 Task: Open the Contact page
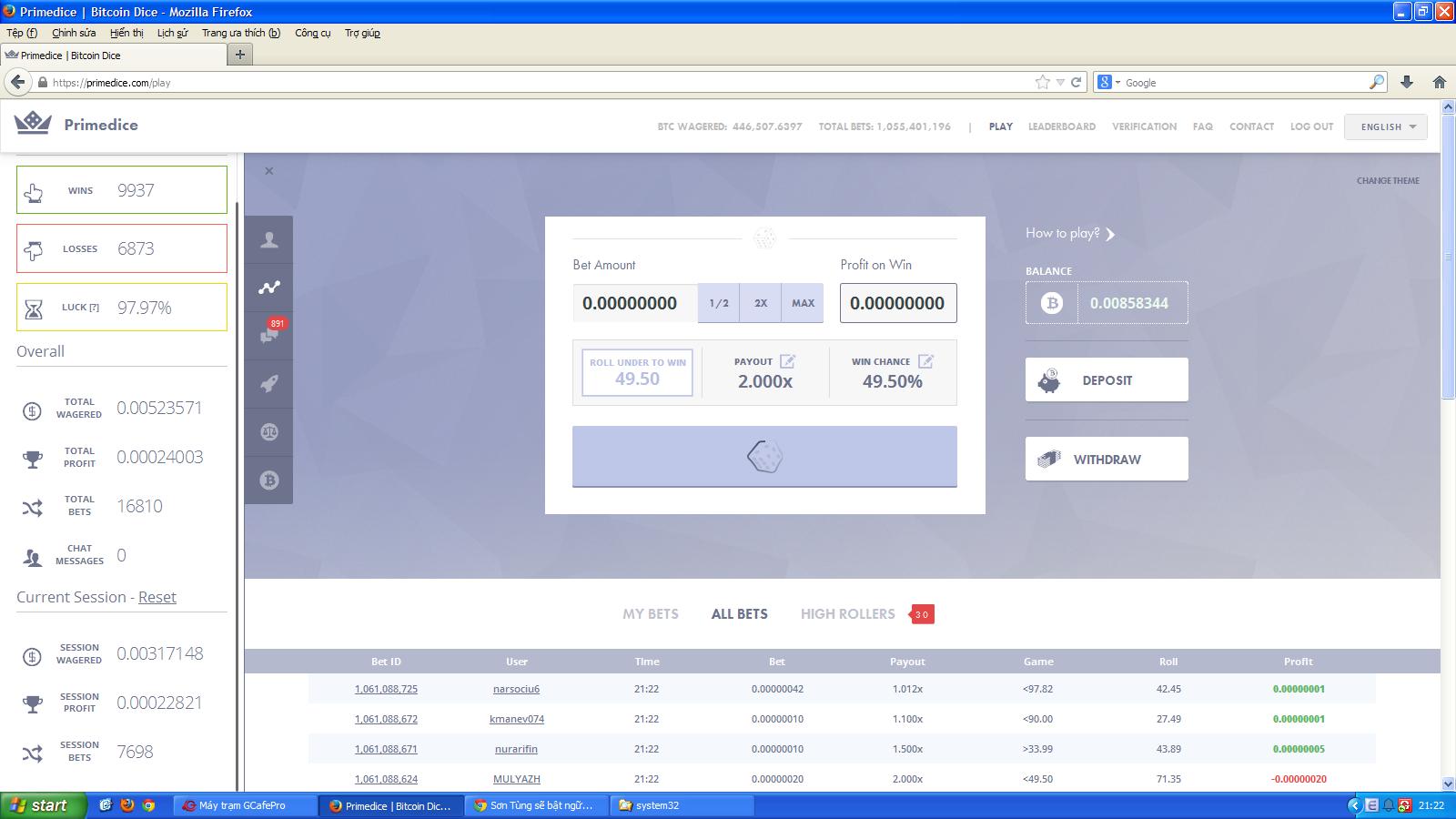coord(1251,126)
